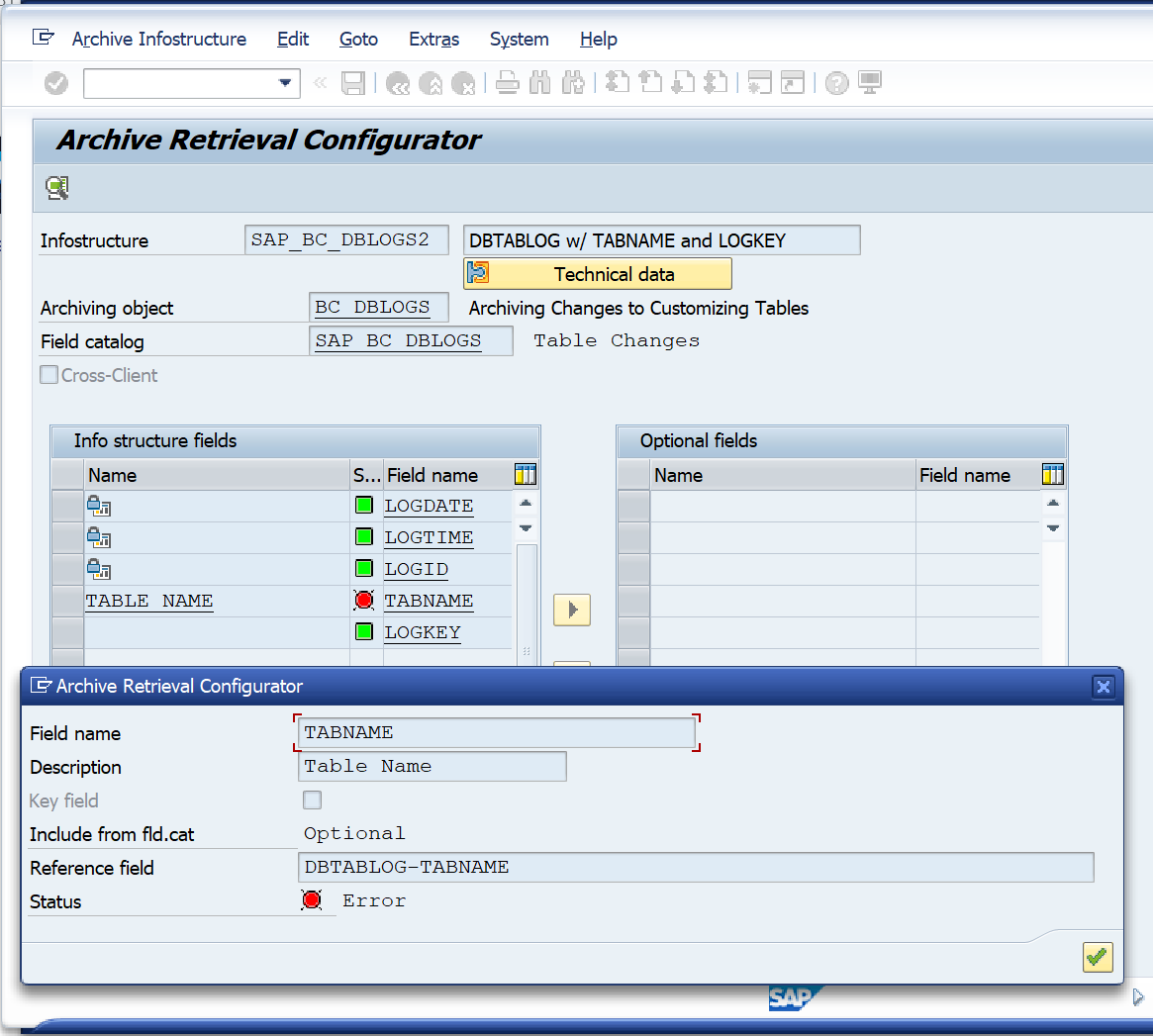Click the green Back arrow icon

click(398, 83)
